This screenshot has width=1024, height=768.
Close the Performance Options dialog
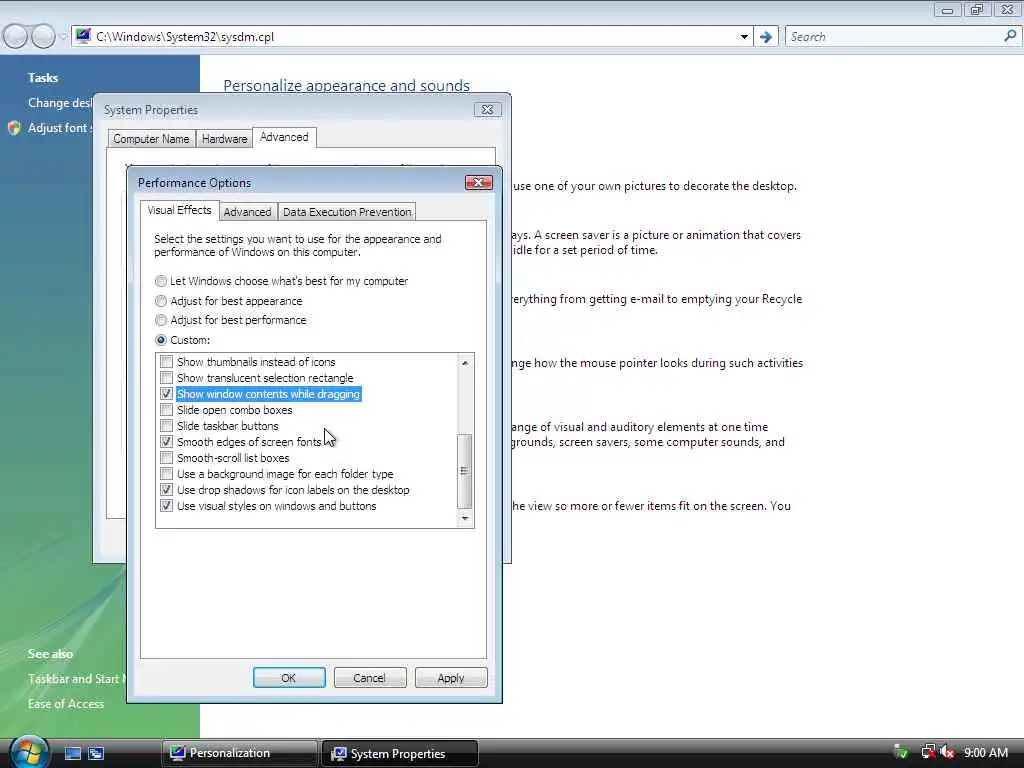478,183
